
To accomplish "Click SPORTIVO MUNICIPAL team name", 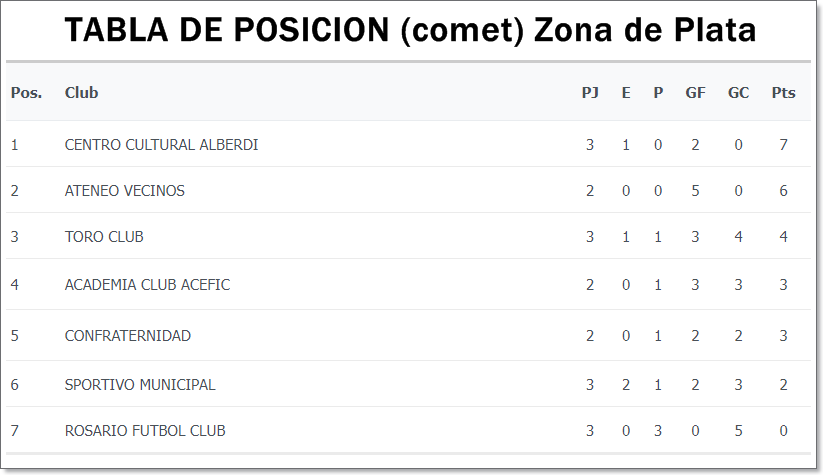I will coord(140,385).
